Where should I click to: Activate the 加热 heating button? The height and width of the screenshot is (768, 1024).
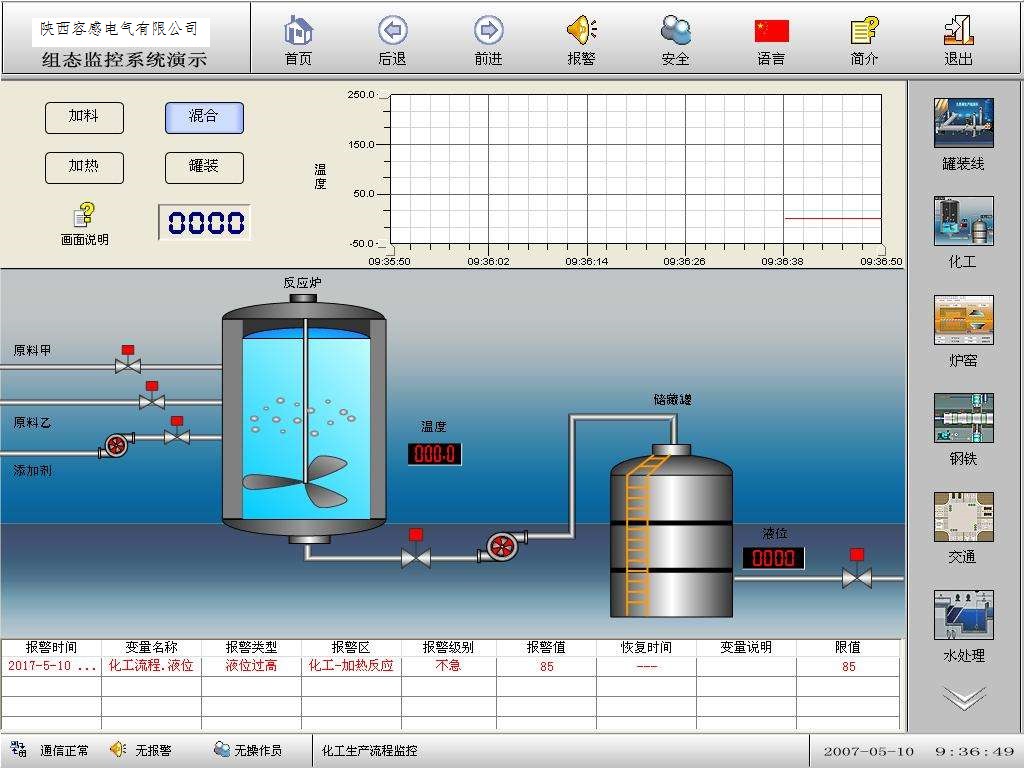point(84,168)
